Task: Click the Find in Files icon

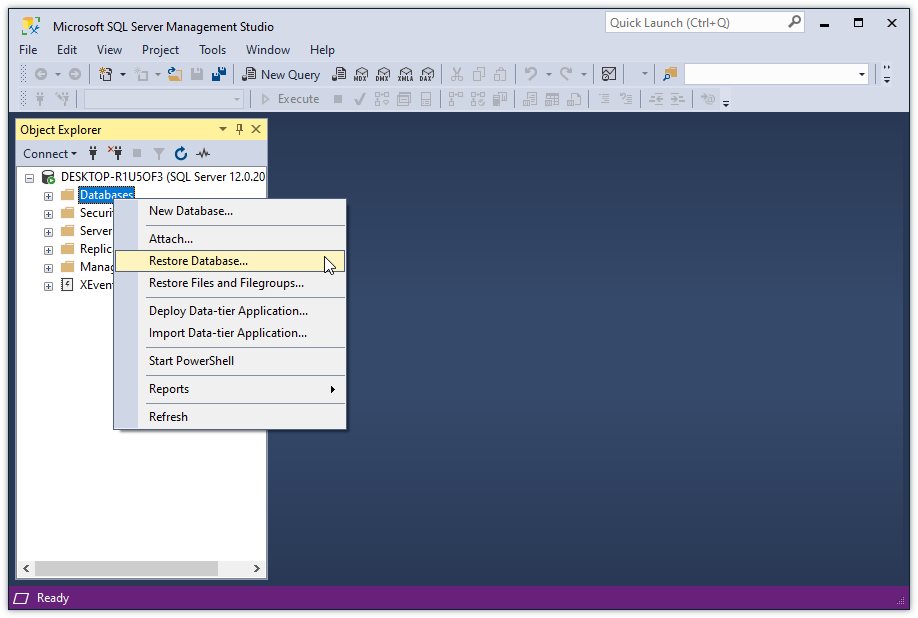Action: [x=670, y=74]
